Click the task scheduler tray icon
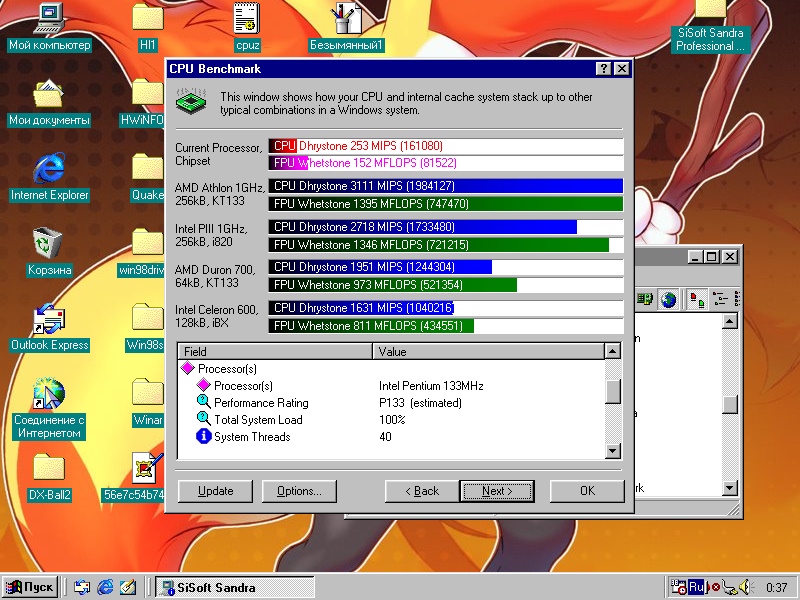Screen dimensions: 800x600 [x=679, y=587]
